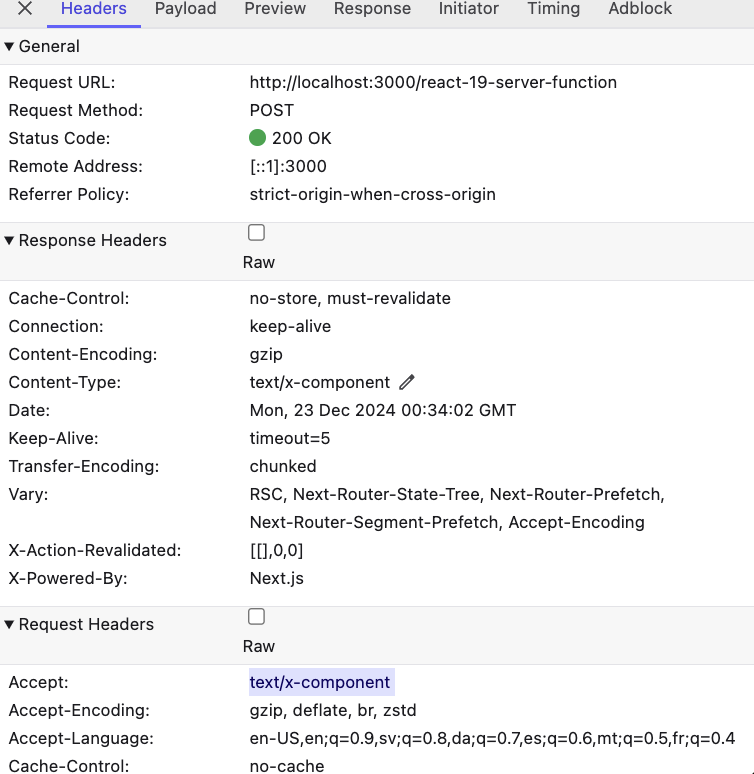The image size is (754, 774).
Task: Switch to the Initiator tab
Action: tap(469, 8)
